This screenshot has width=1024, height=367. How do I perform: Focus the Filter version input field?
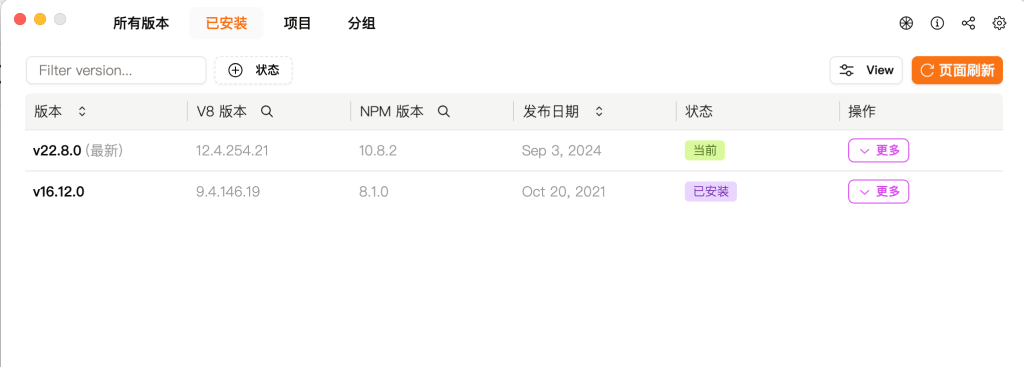116,70
